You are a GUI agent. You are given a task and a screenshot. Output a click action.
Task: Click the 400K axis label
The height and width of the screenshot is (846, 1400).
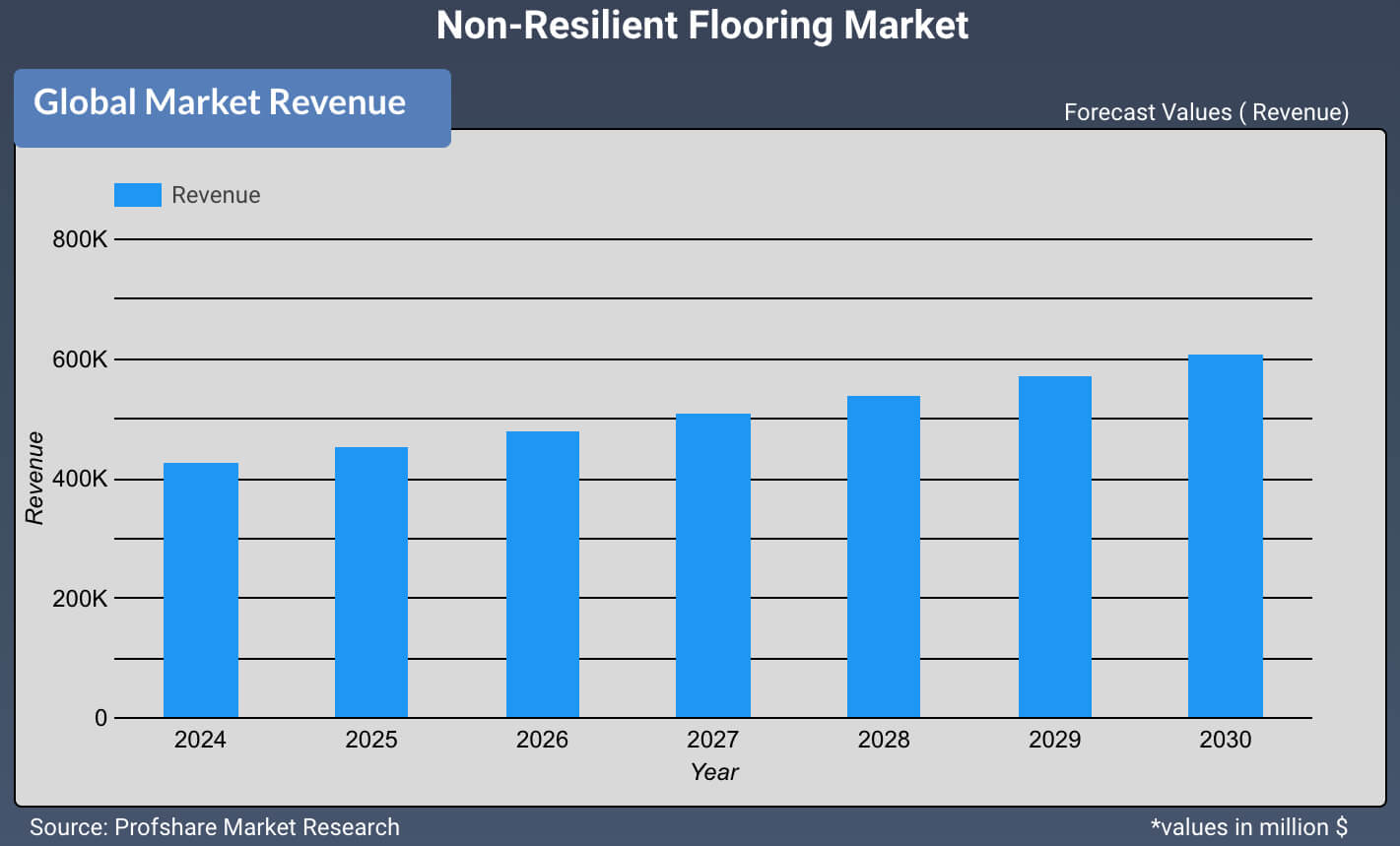point(80,480)
